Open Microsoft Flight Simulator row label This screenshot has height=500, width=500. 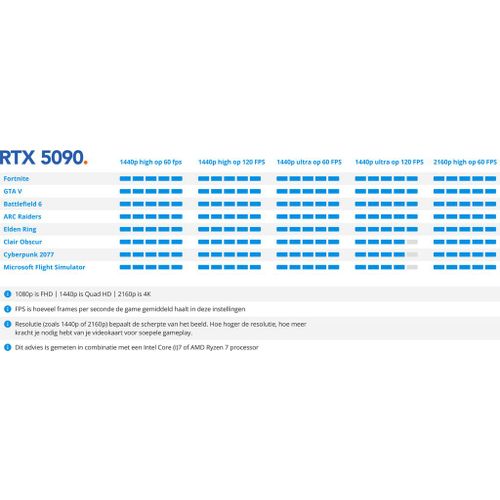pyautogui.click(x=44, y=267)
